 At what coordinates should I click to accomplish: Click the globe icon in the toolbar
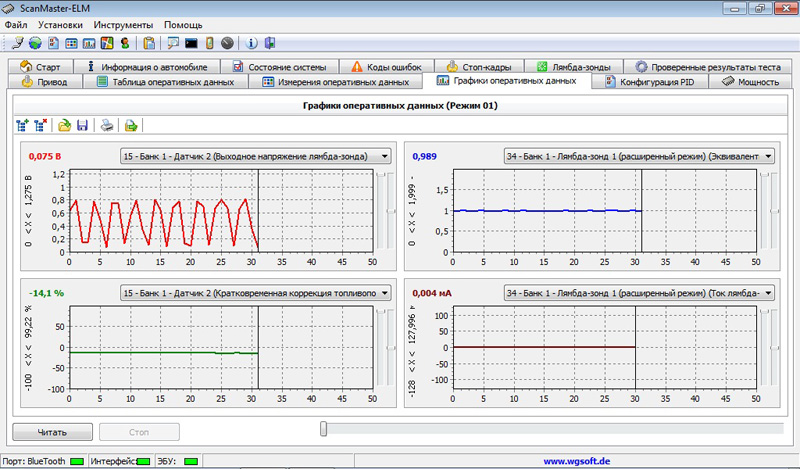(x=35, y=43)
